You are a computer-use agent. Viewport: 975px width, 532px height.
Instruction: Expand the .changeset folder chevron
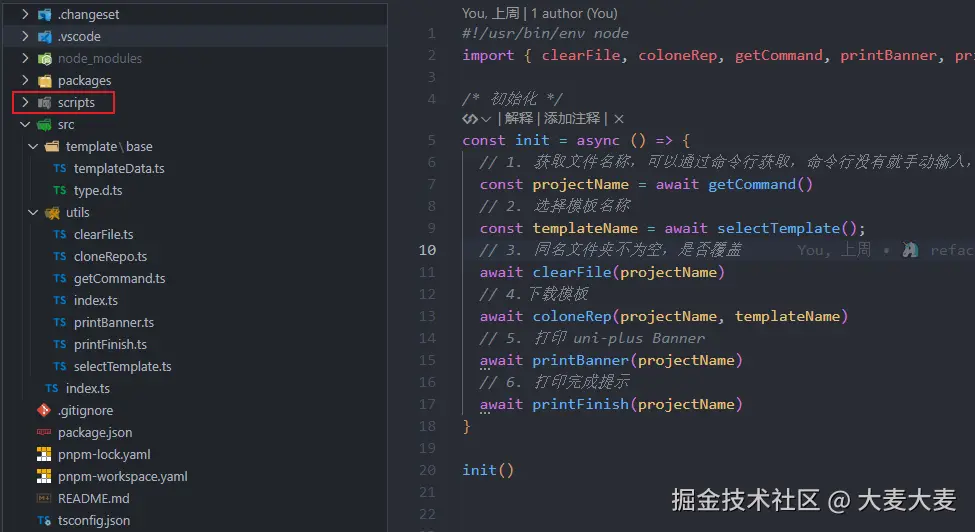click(x=25, y=14)
